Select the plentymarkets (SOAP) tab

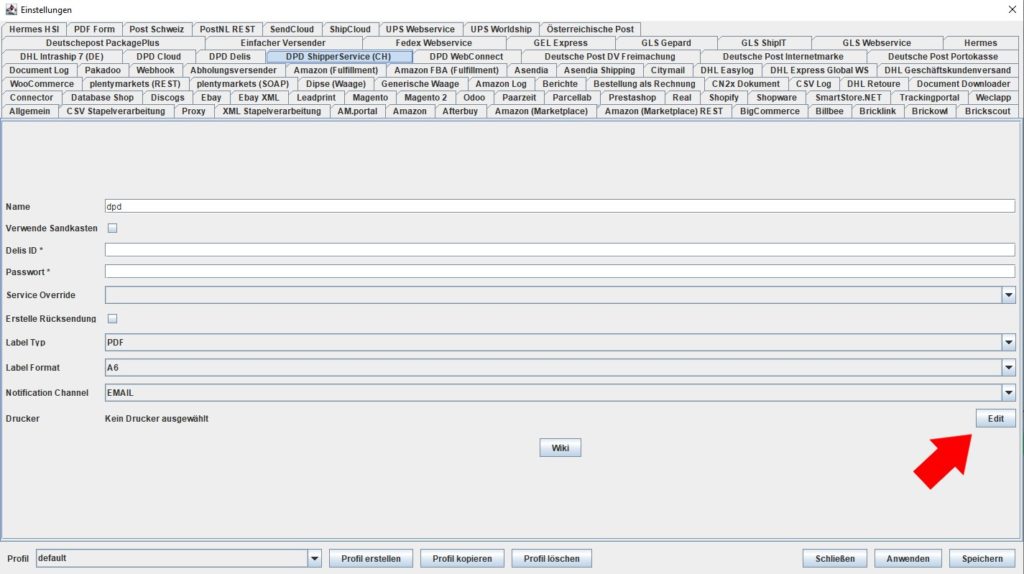coord(243,84)
